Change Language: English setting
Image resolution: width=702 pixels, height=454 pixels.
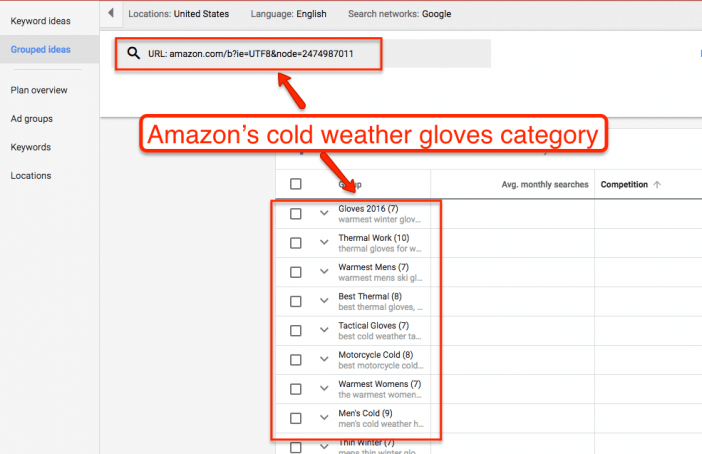click(x=288, y=14)
